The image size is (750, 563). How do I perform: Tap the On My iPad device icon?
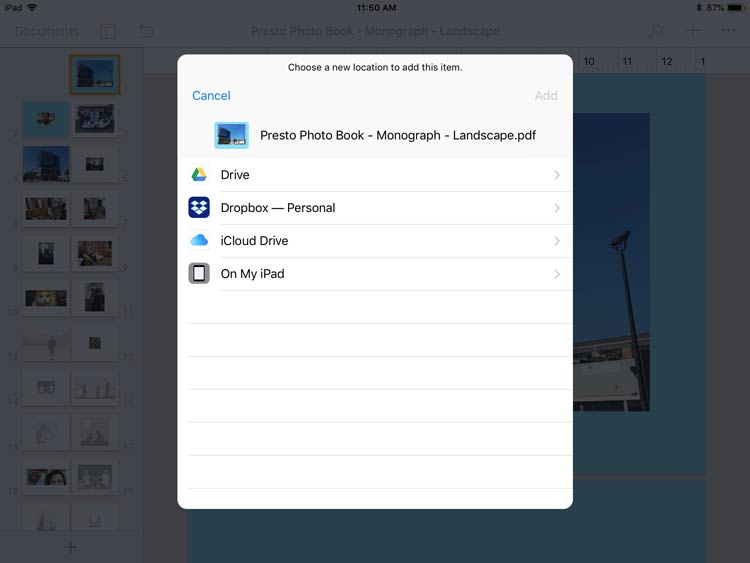coord(199,274)
